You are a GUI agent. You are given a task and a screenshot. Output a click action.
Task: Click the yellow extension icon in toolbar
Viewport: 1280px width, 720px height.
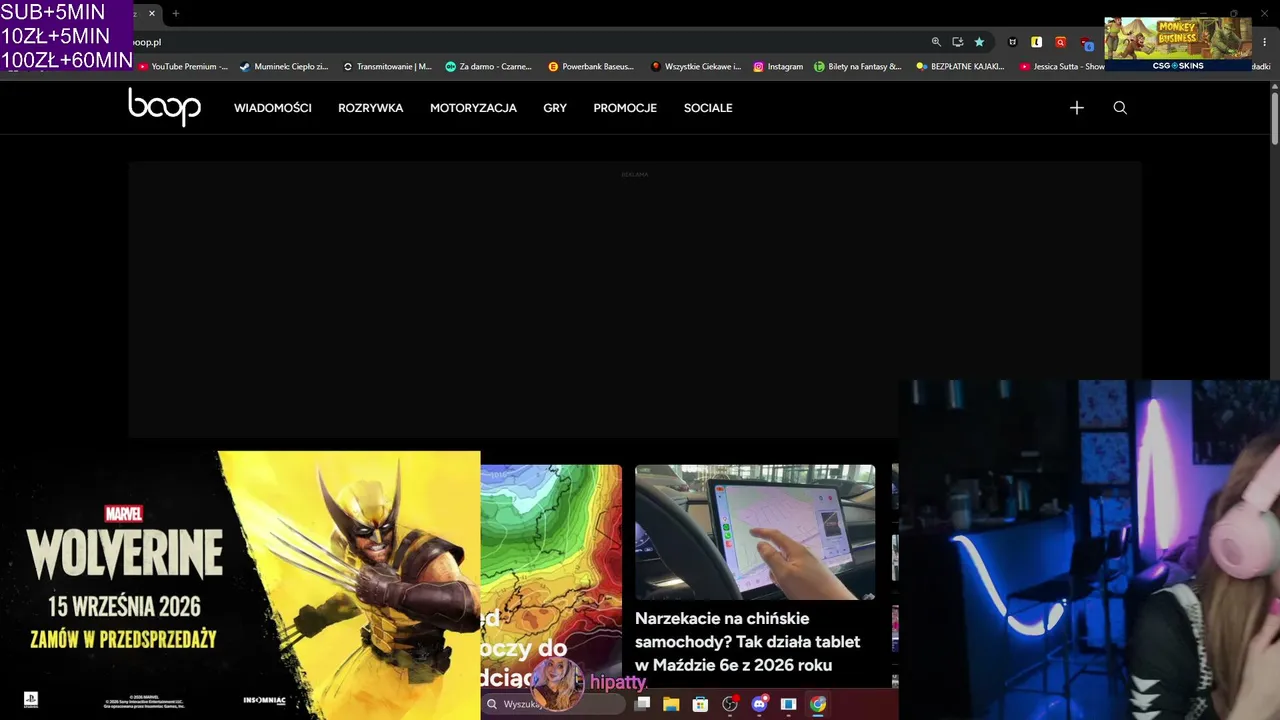[1036, 42]
